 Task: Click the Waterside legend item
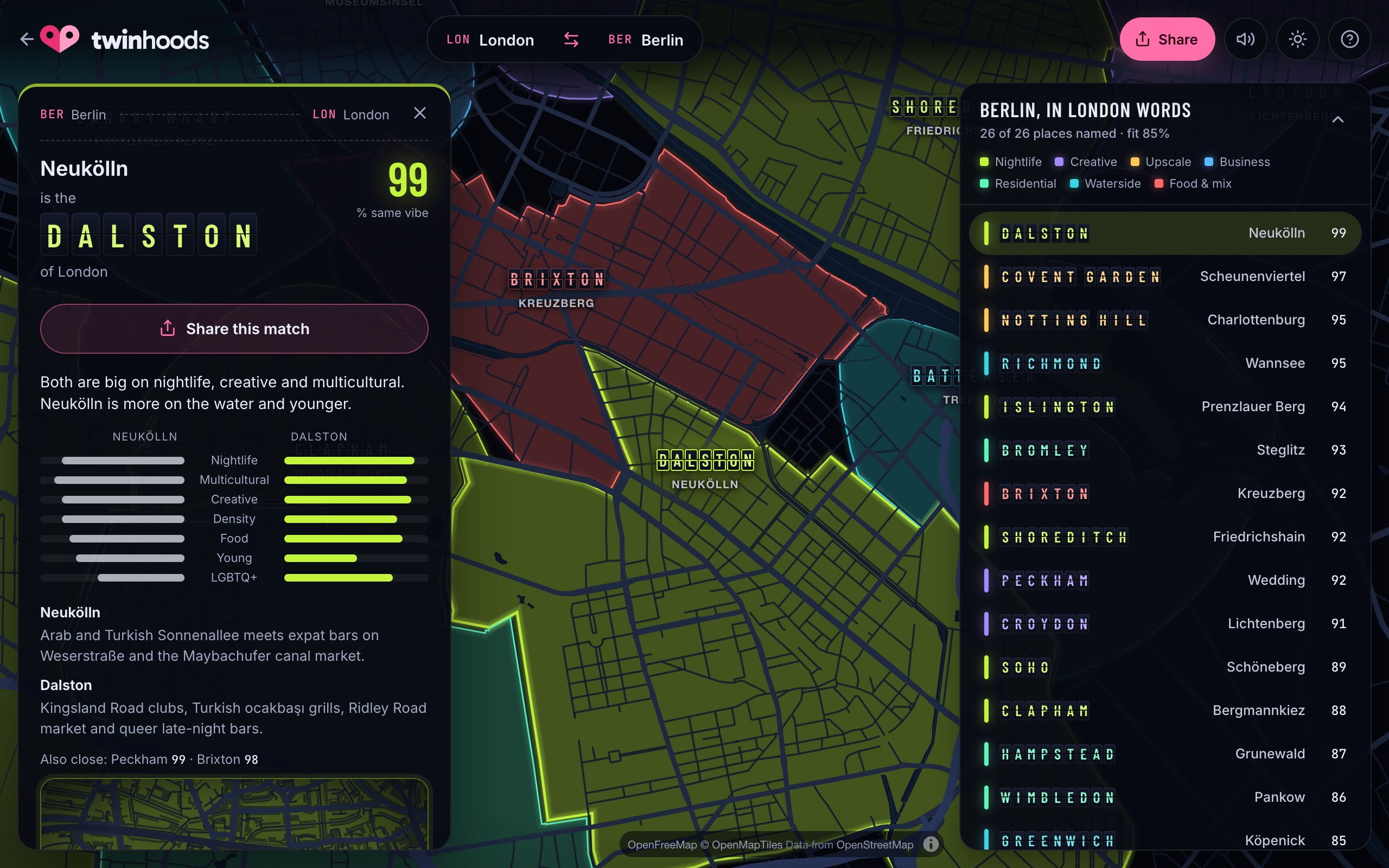[1105, 184]
